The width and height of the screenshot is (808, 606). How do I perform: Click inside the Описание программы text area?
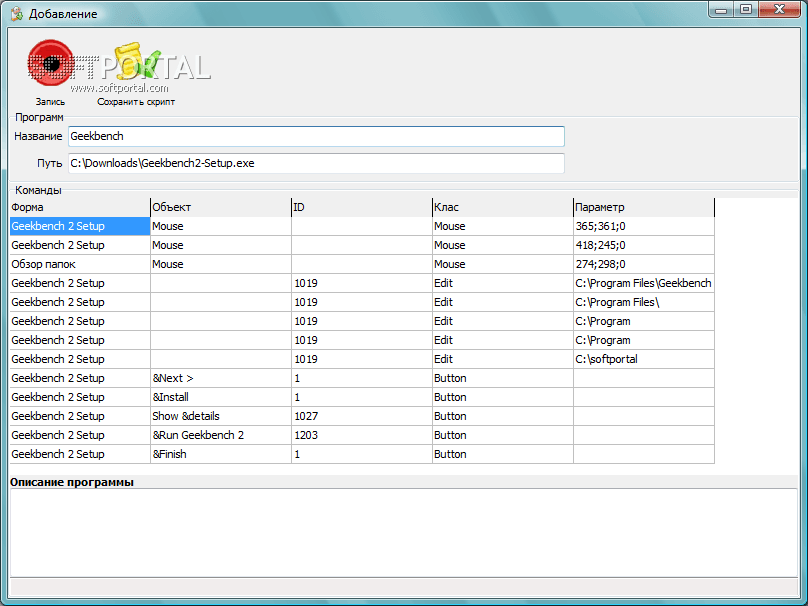[403, 533]
